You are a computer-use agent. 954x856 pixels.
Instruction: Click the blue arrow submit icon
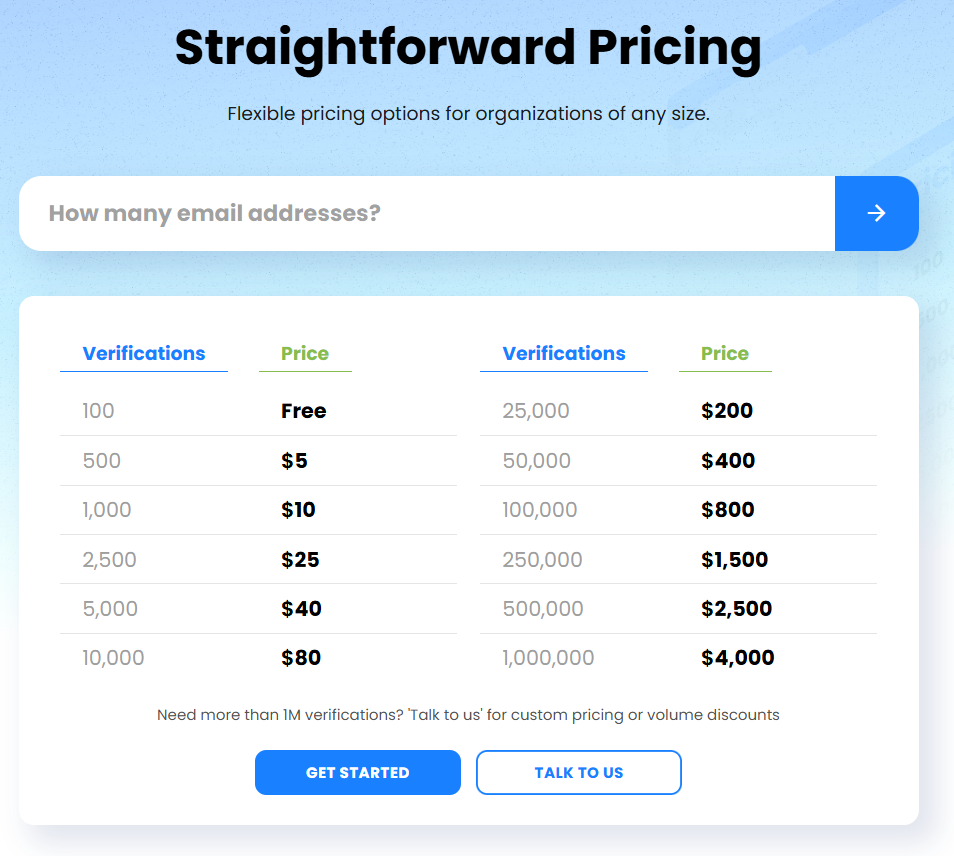coord(877,213)
